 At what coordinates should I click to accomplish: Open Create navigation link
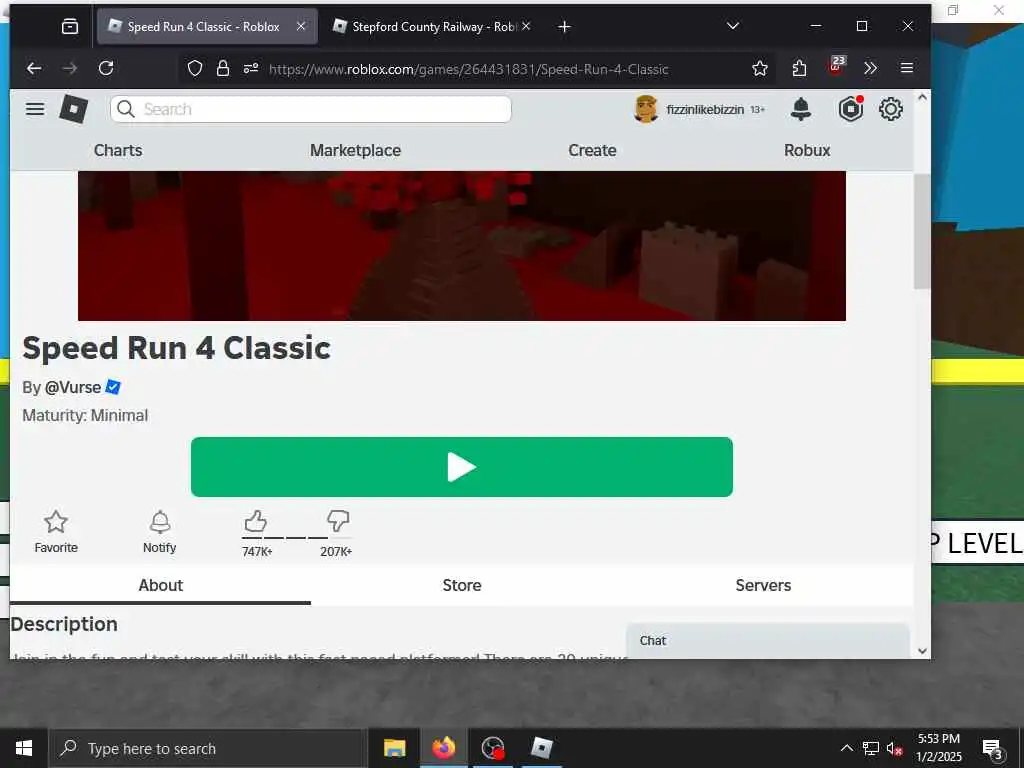[x=592, y=150]
